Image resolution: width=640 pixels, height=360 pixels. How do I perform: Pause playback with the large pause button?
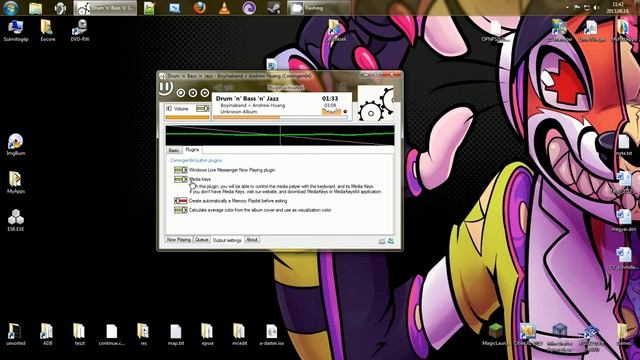coord(165,88)
